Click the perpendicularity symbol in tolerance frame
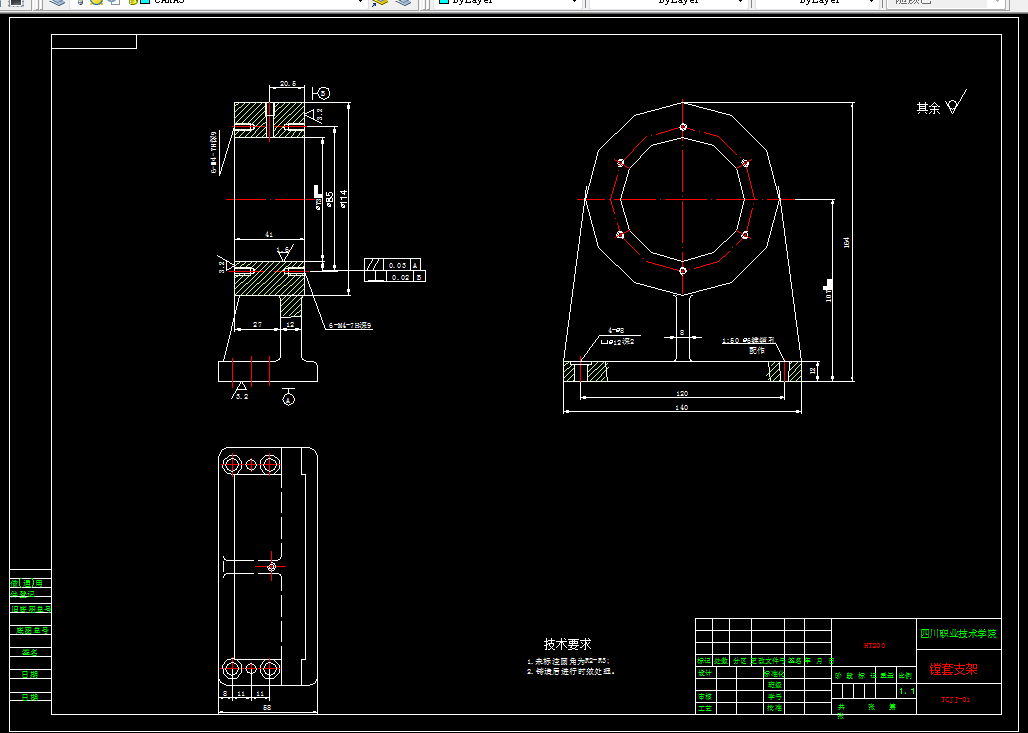1028x733 pixels. click(x=374, y=277)
